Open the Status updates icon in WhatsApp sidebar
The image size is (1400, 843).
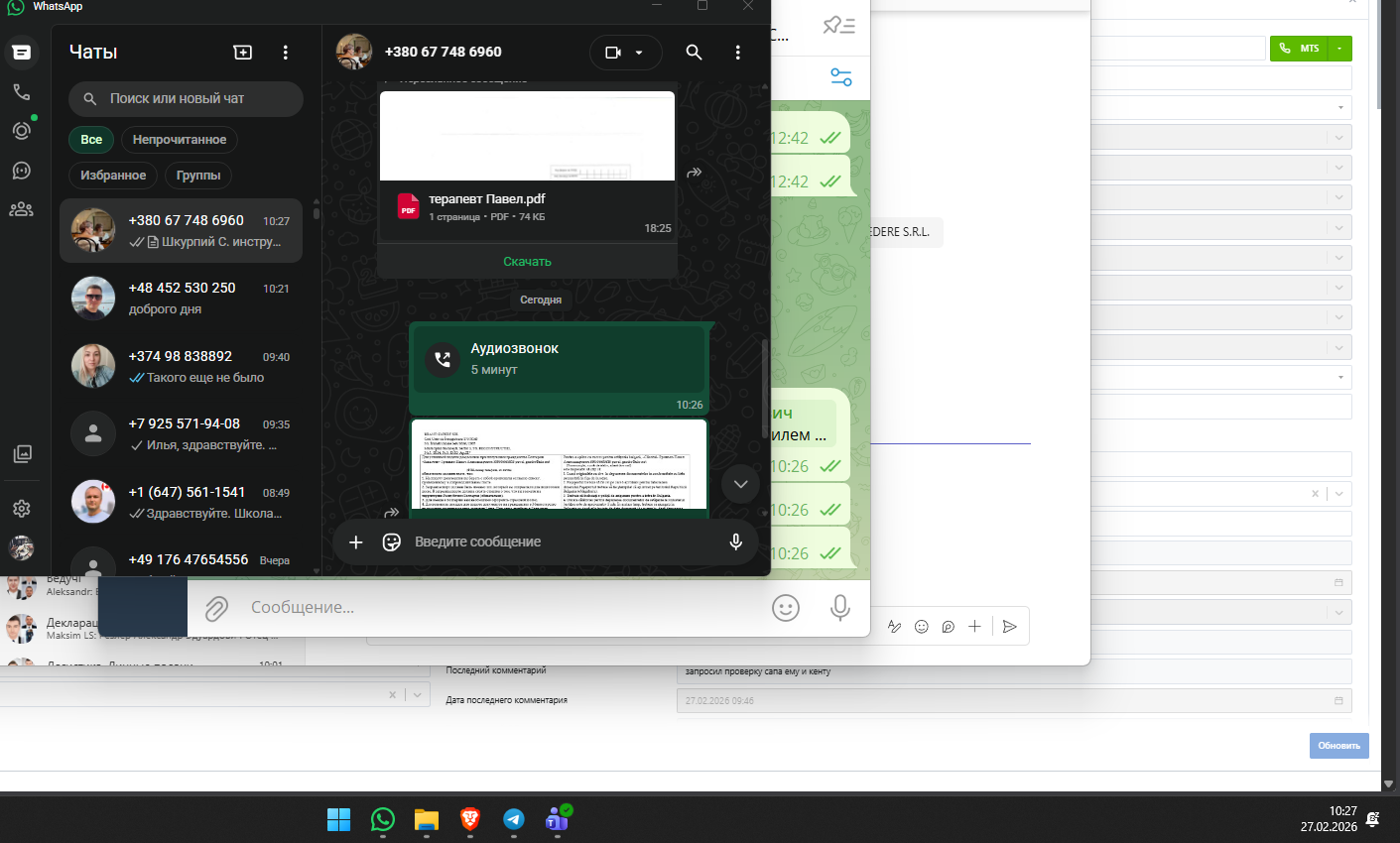pos(22,131)
